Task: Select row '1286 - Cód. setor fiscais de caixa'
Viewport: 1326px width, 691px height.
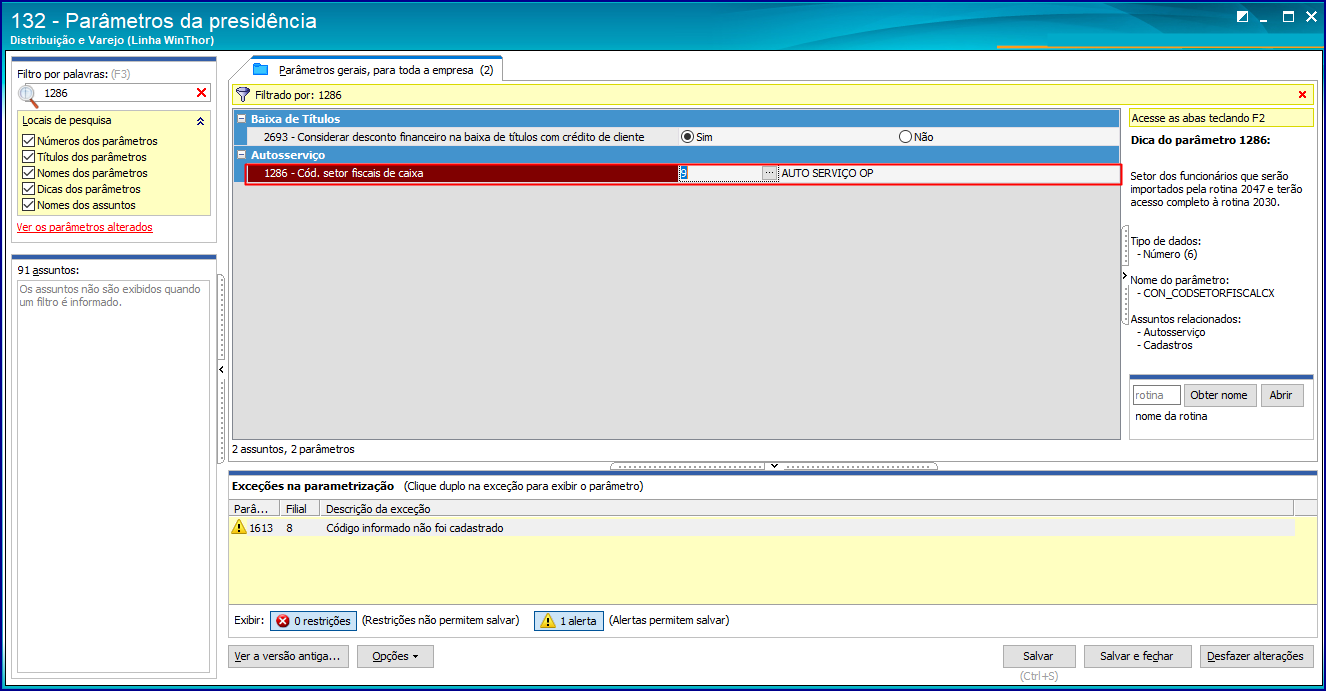Action: click(462, 173)
